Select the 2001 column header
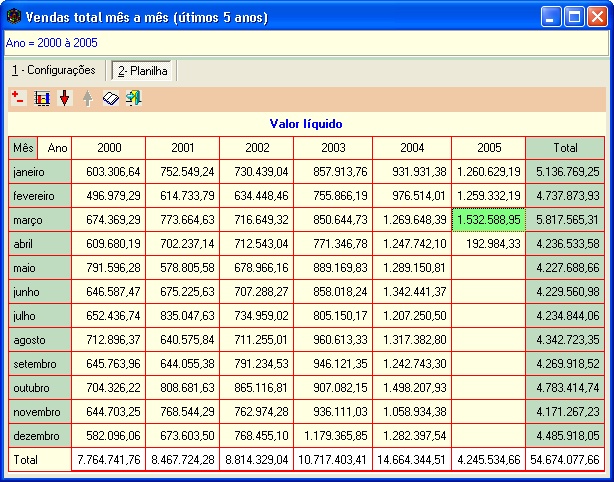The width and height of the screenshot is (614, 482). coord(183,148)
